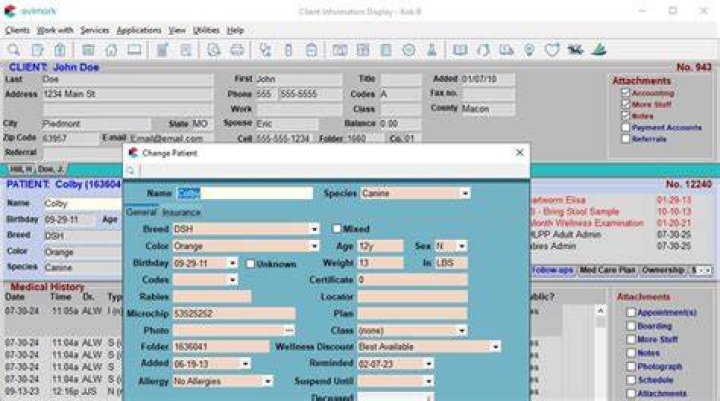The width and height of the screenshot is (720, 401).
Task: Check the Mixed breed checkbox
Action: (337, 229)
